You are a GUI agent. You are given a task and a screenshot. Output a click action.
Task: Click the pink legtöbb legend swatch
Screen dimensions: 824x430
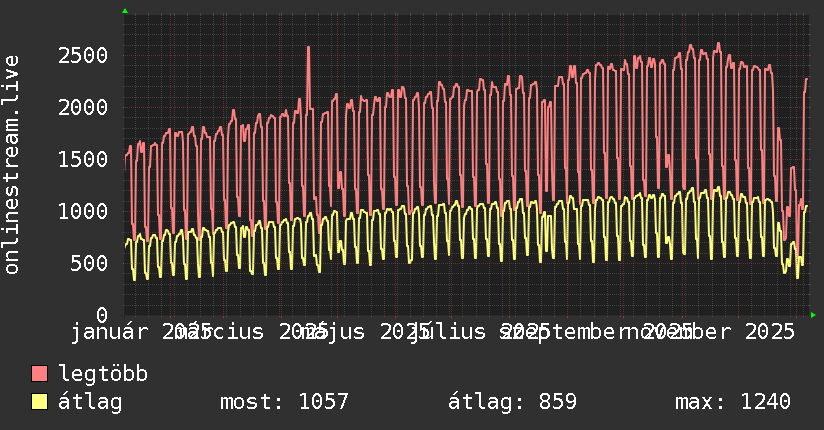(39, 373)
